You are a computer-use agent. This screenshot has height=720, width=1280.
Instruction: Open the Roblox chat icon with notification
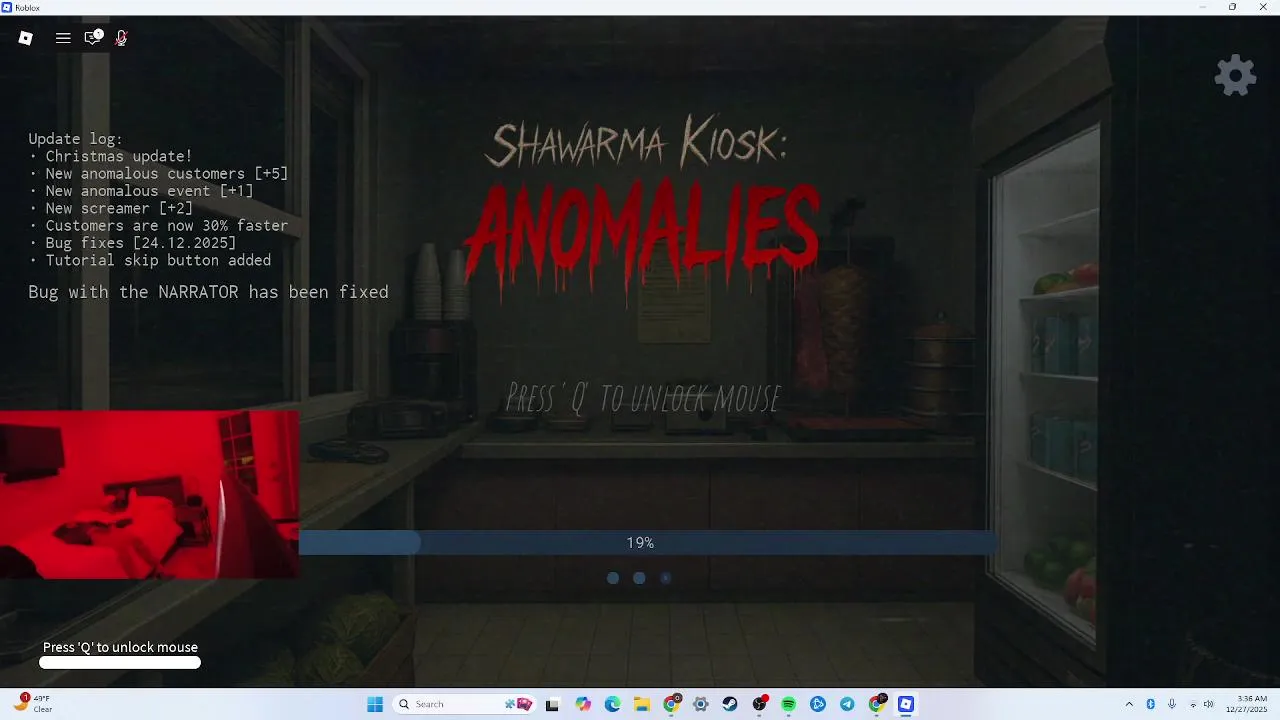point(93,38)
